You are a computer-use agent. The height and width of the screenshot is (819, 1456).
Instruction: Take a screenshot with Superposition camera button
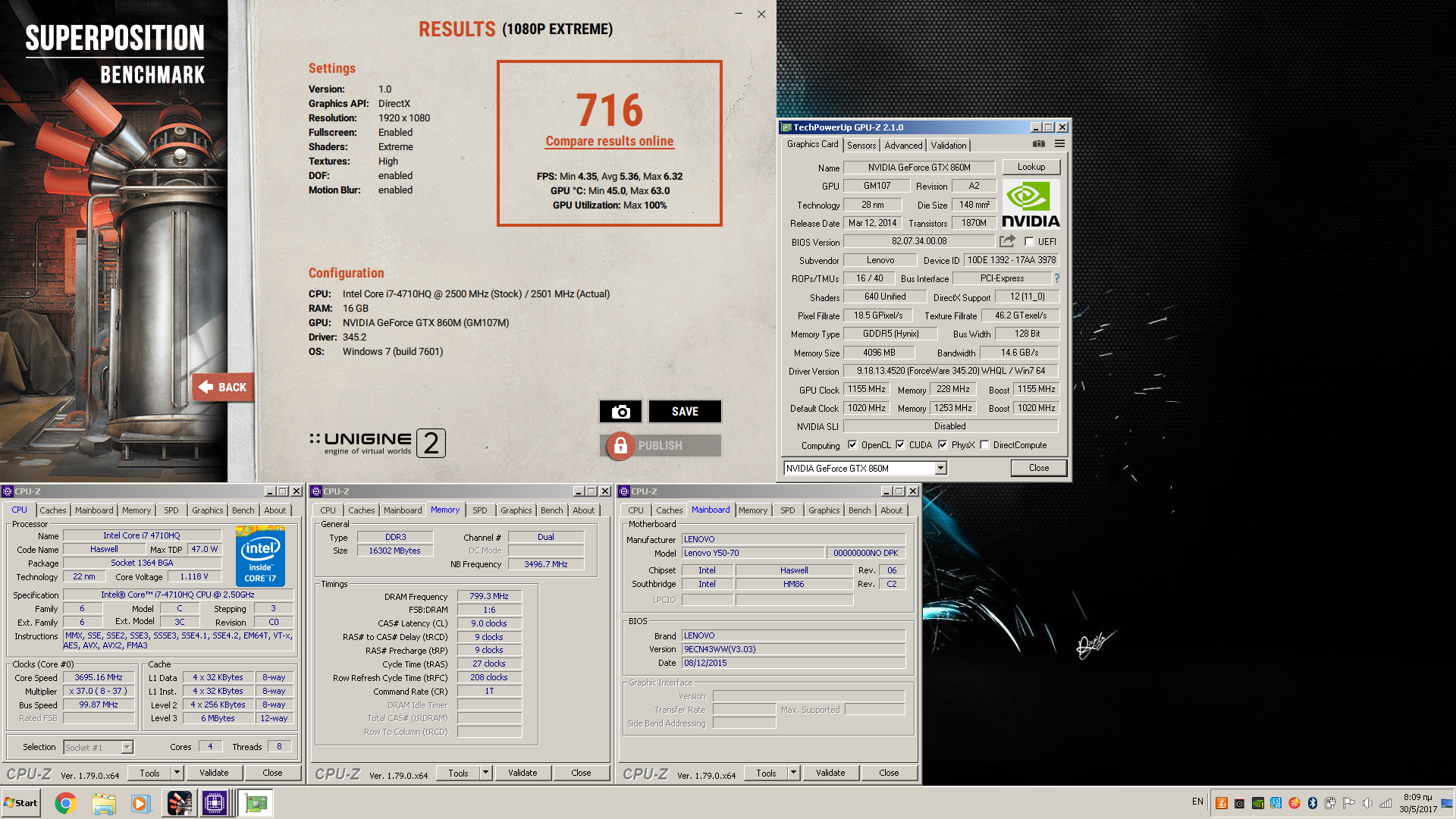coord(620,411)
